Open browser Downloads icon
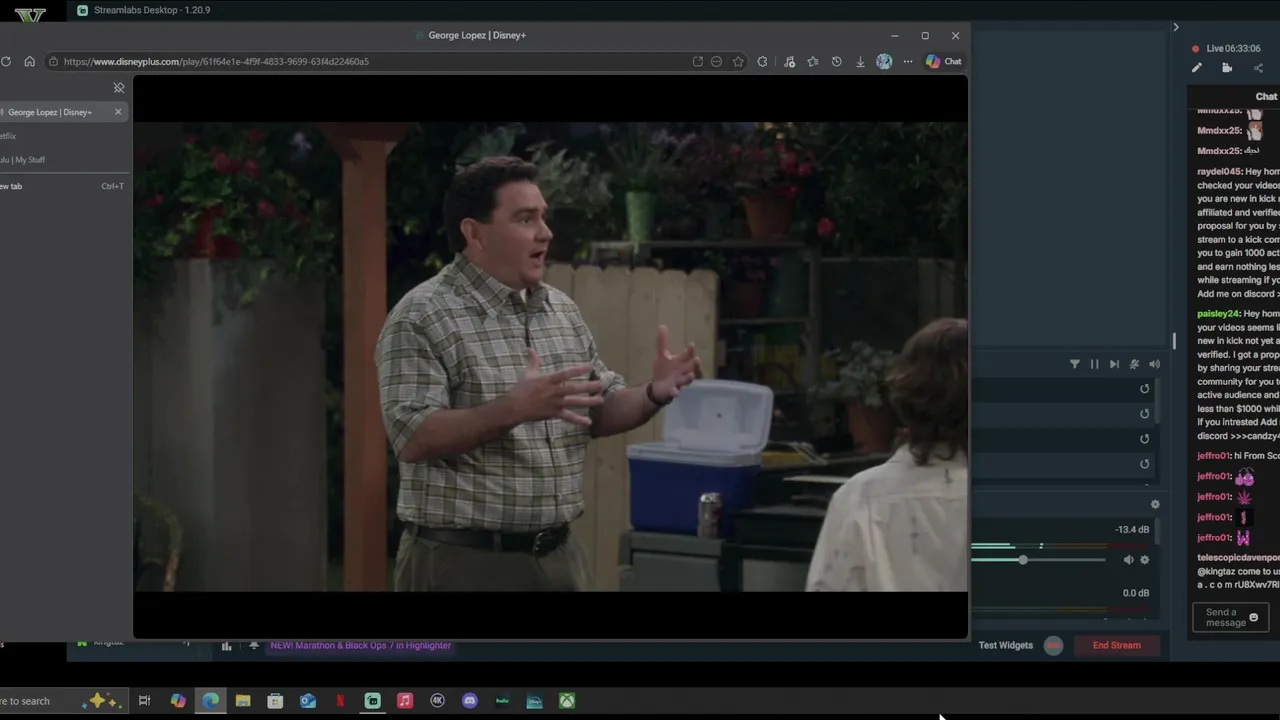The height and width of the screenshot is (720, 1280). [x=860, y=61]
